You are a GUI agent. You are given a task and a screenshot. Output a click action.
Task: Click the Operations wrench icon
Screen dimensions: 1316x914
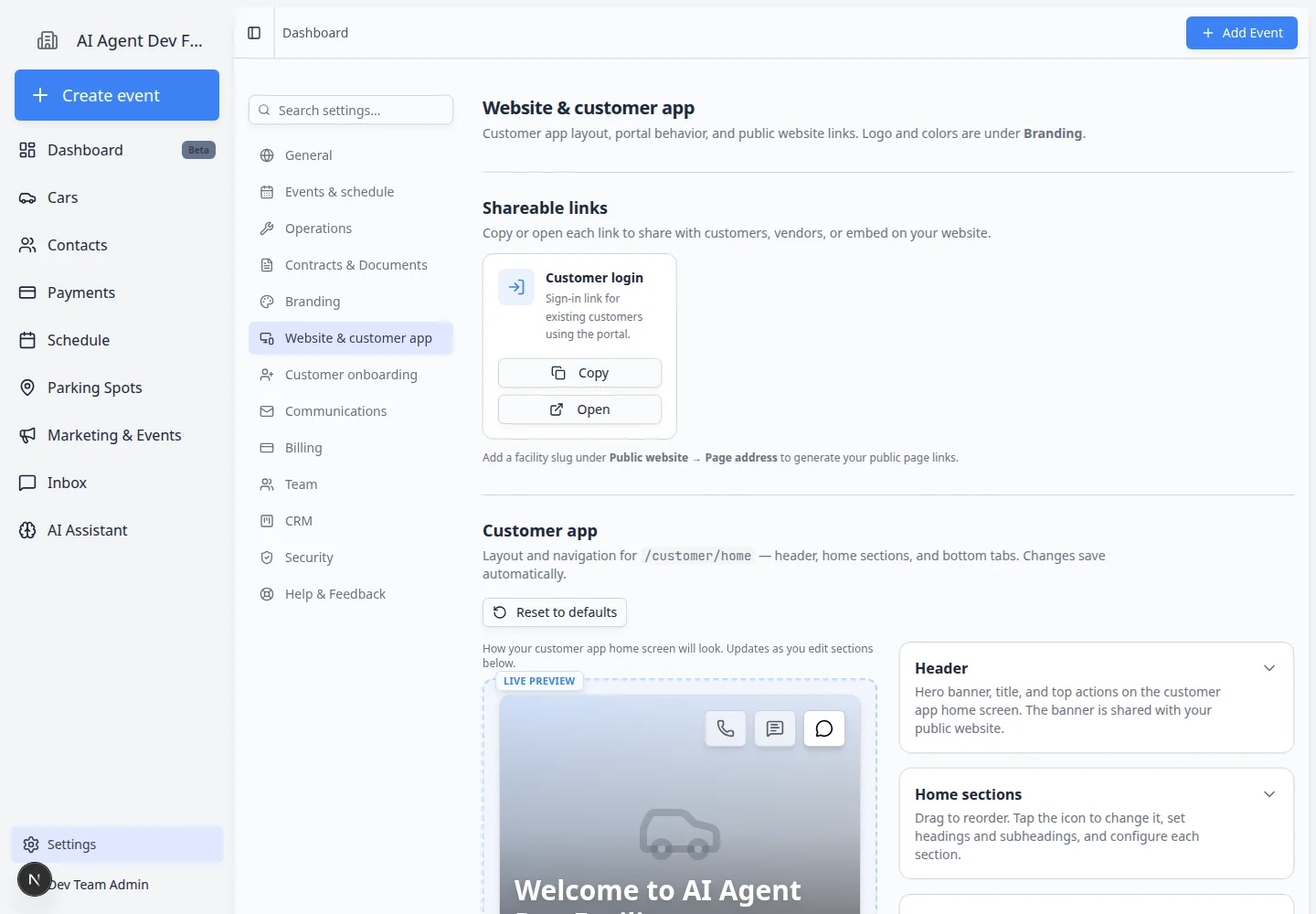coord(267,228)
